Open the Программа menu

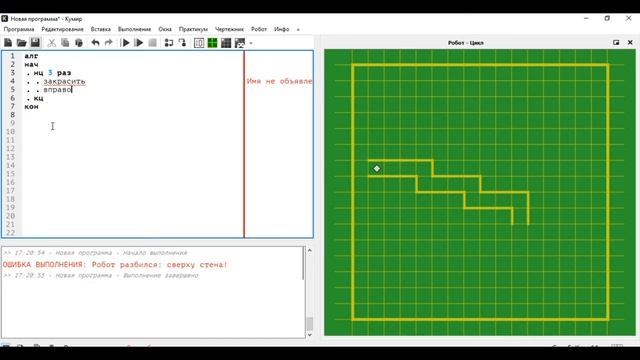click(19, 29)
